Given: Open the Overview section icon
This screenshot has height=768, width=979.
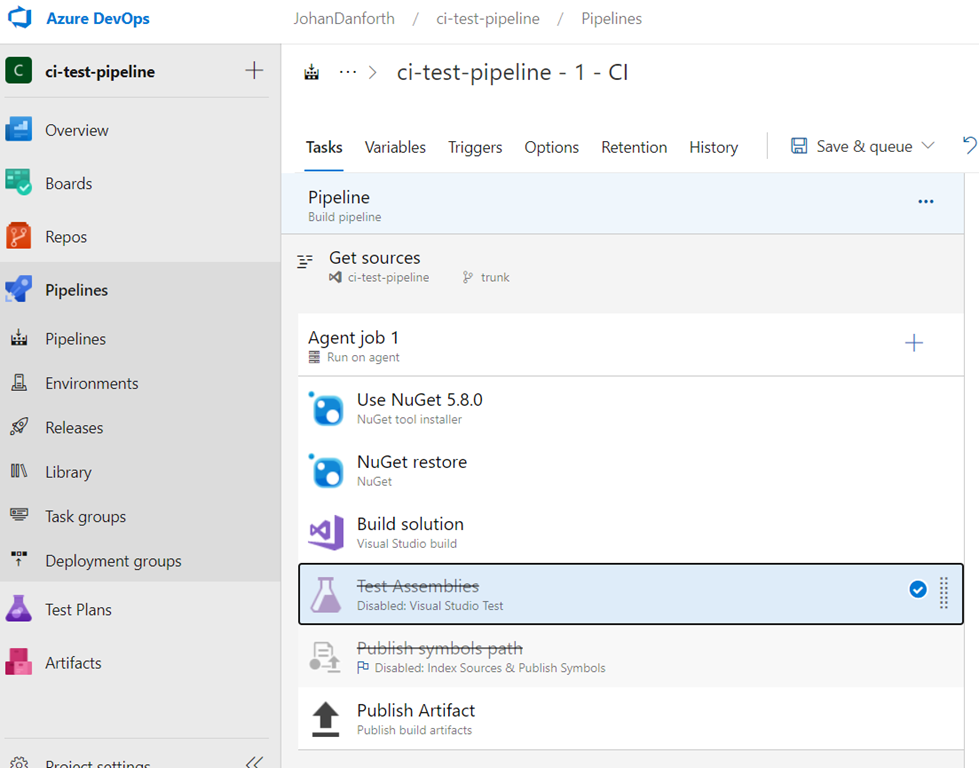Looking at the screenshot, I should (19, 129).
